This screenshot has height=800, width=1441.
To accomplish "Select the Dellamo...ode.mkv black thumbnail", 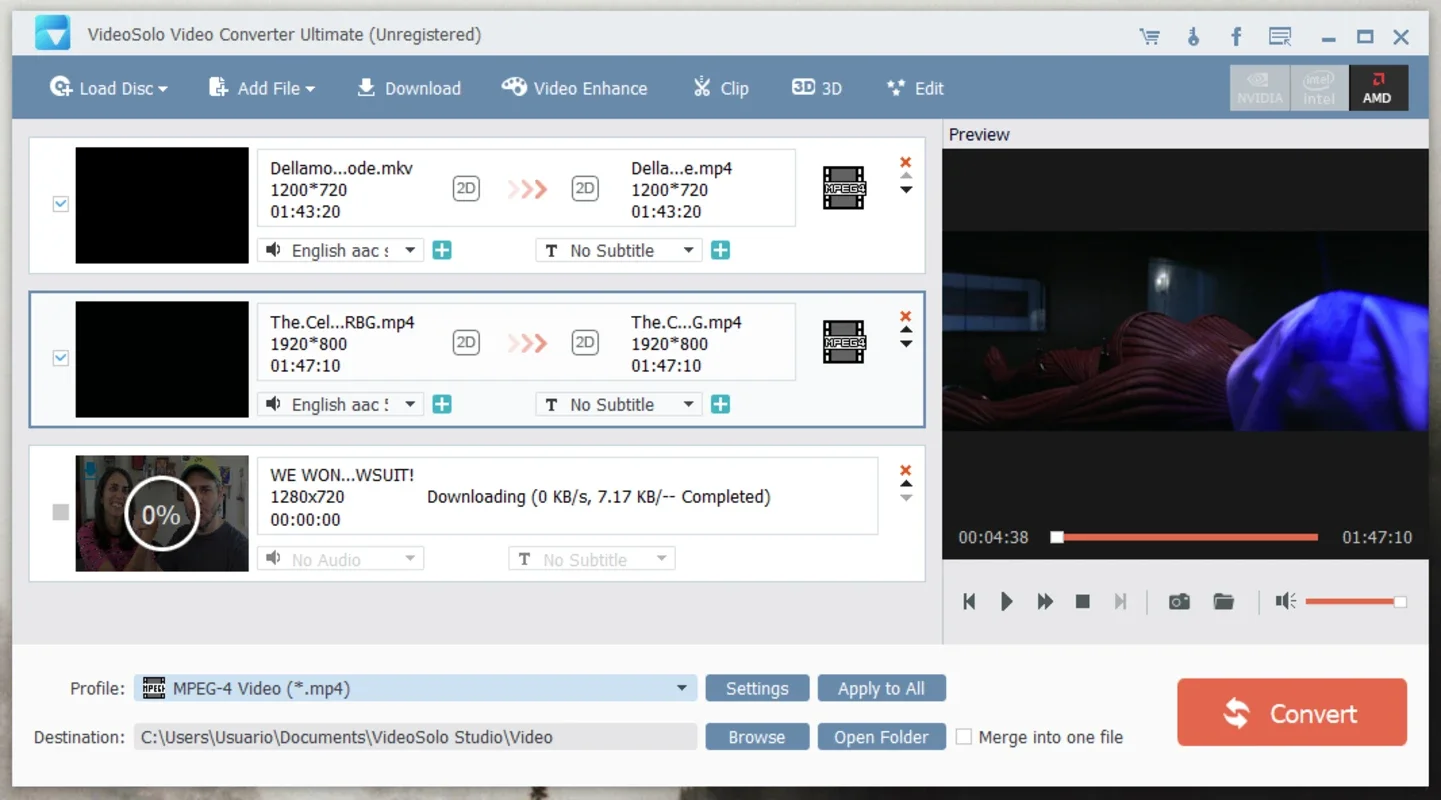I will 162,205.
